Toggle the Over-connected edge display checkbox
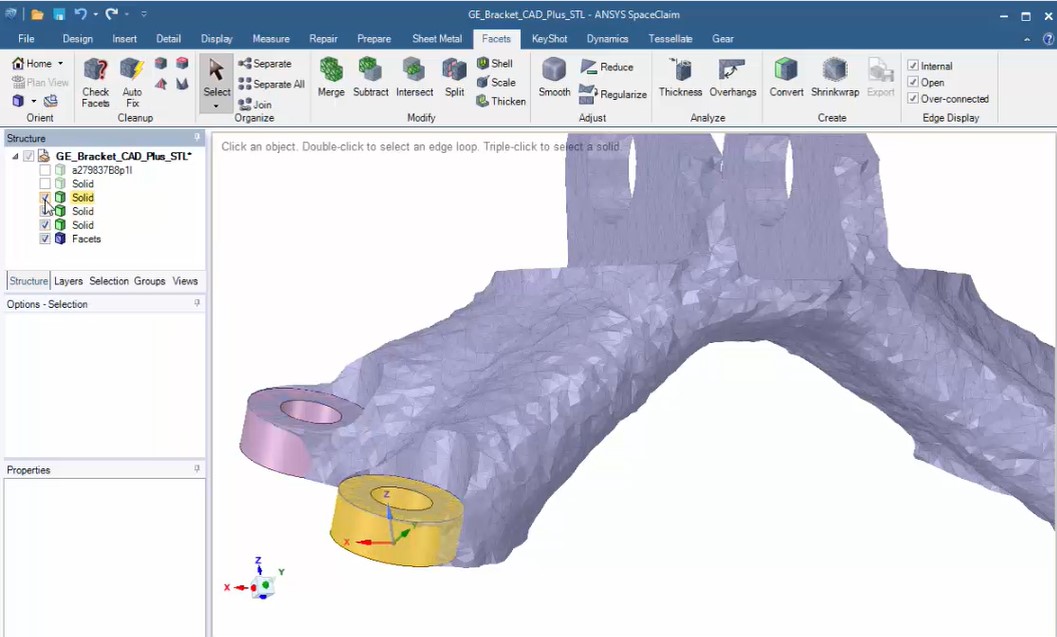This screenshot has height=637, width=1057. [913, 98]
